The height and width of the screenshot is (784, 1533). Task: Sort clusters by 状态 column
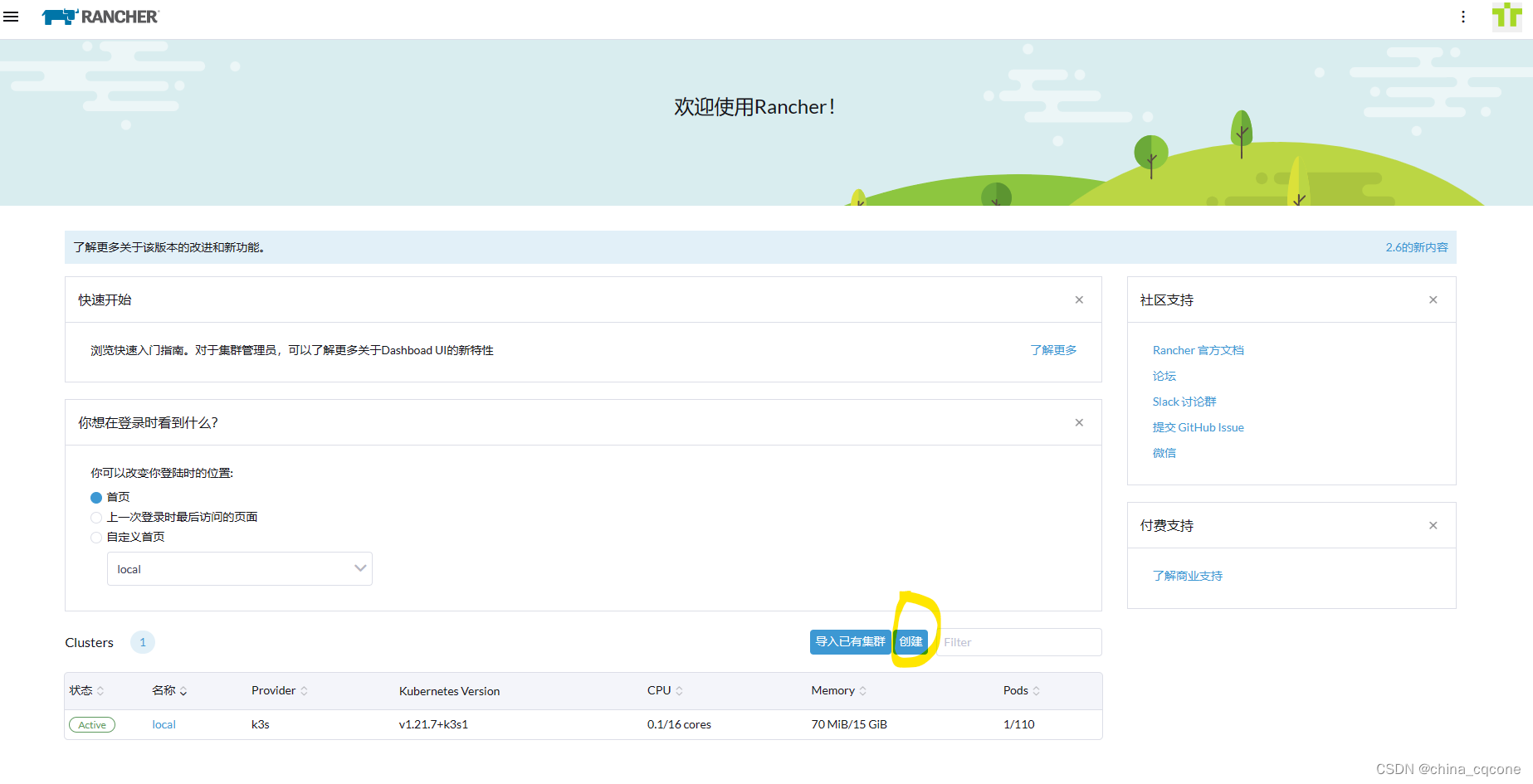(86, 690)
